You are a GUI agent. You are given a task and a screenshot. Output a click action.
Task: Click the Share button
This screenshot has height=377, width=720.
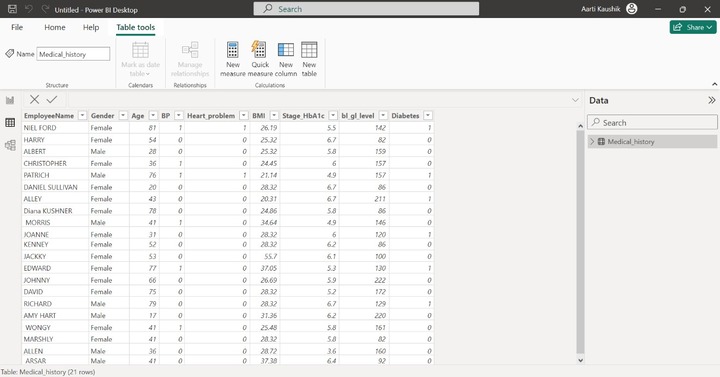(x=692, y=27)
